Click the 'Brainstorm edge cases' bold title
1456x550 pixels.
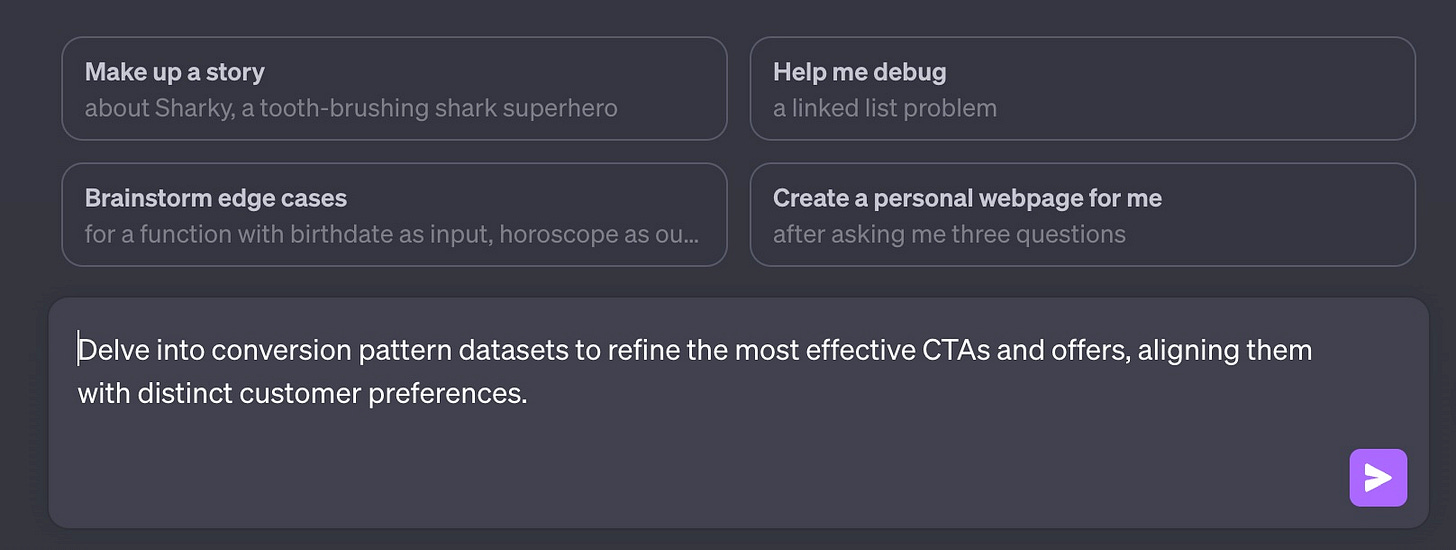coord(216,198)
